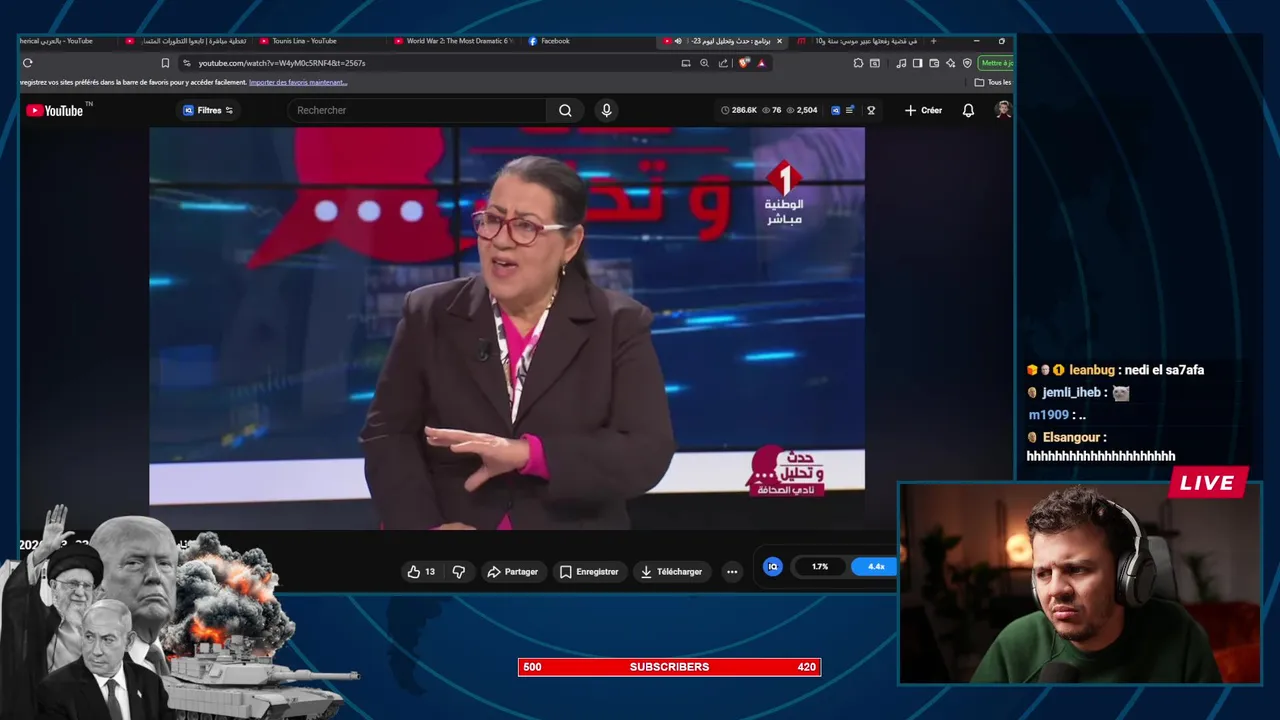Click the 2,504 views stat
Image resolution: width=1280 pixels, height=720 pixels.
pyautogui.click(x=802, y=110)
